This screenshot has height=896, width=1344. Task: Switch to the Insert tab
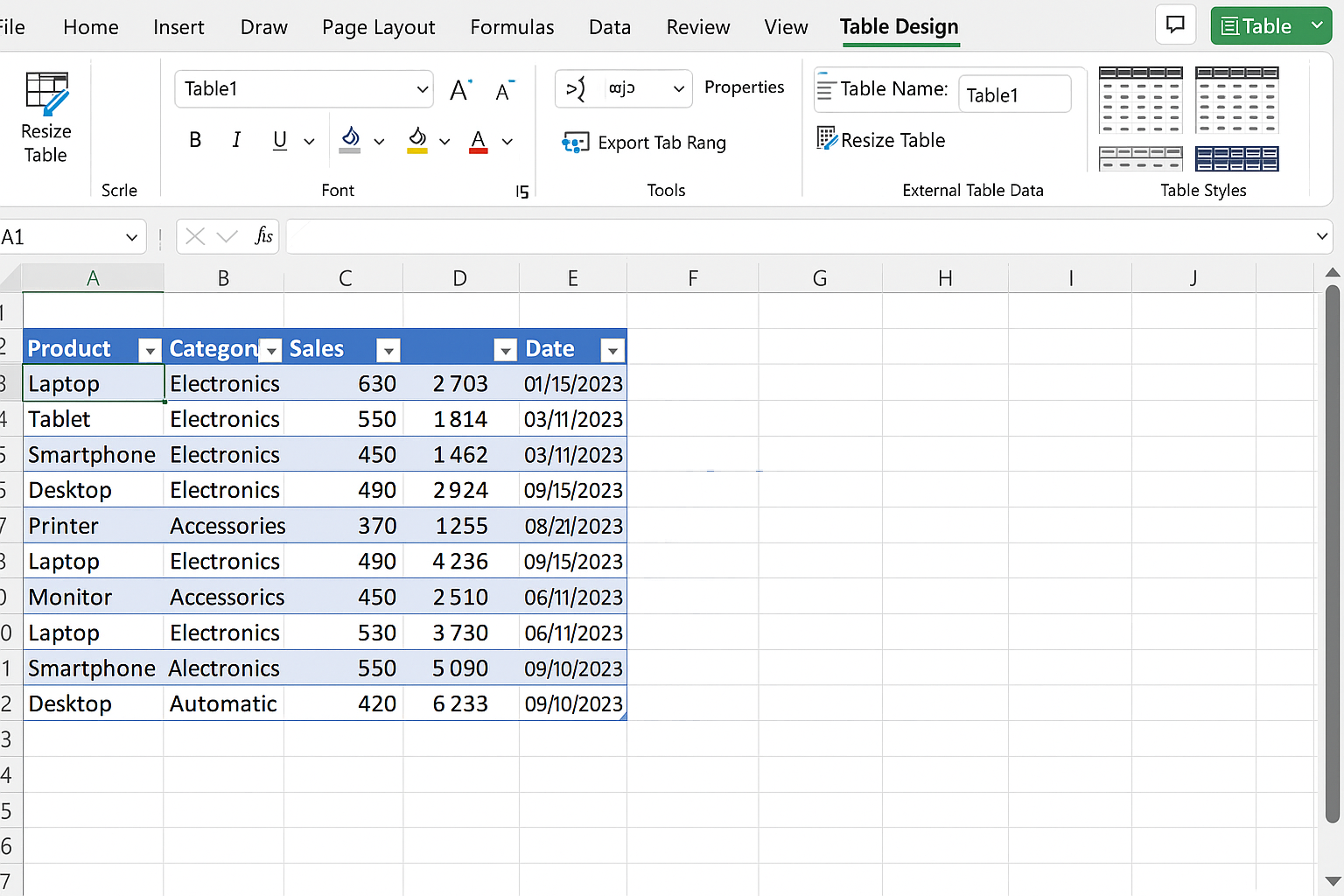tap(178, 27)
